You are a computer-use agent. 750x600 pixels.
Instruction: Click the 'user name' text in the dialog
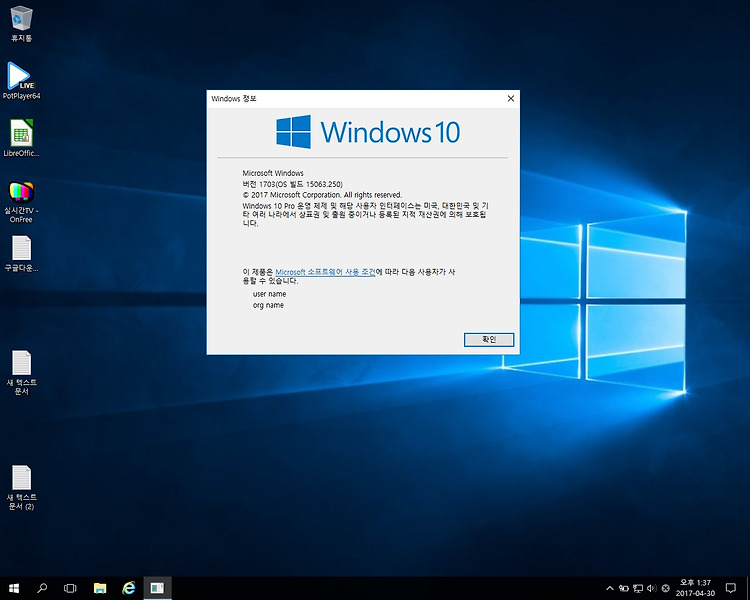[x=269, y=294]
